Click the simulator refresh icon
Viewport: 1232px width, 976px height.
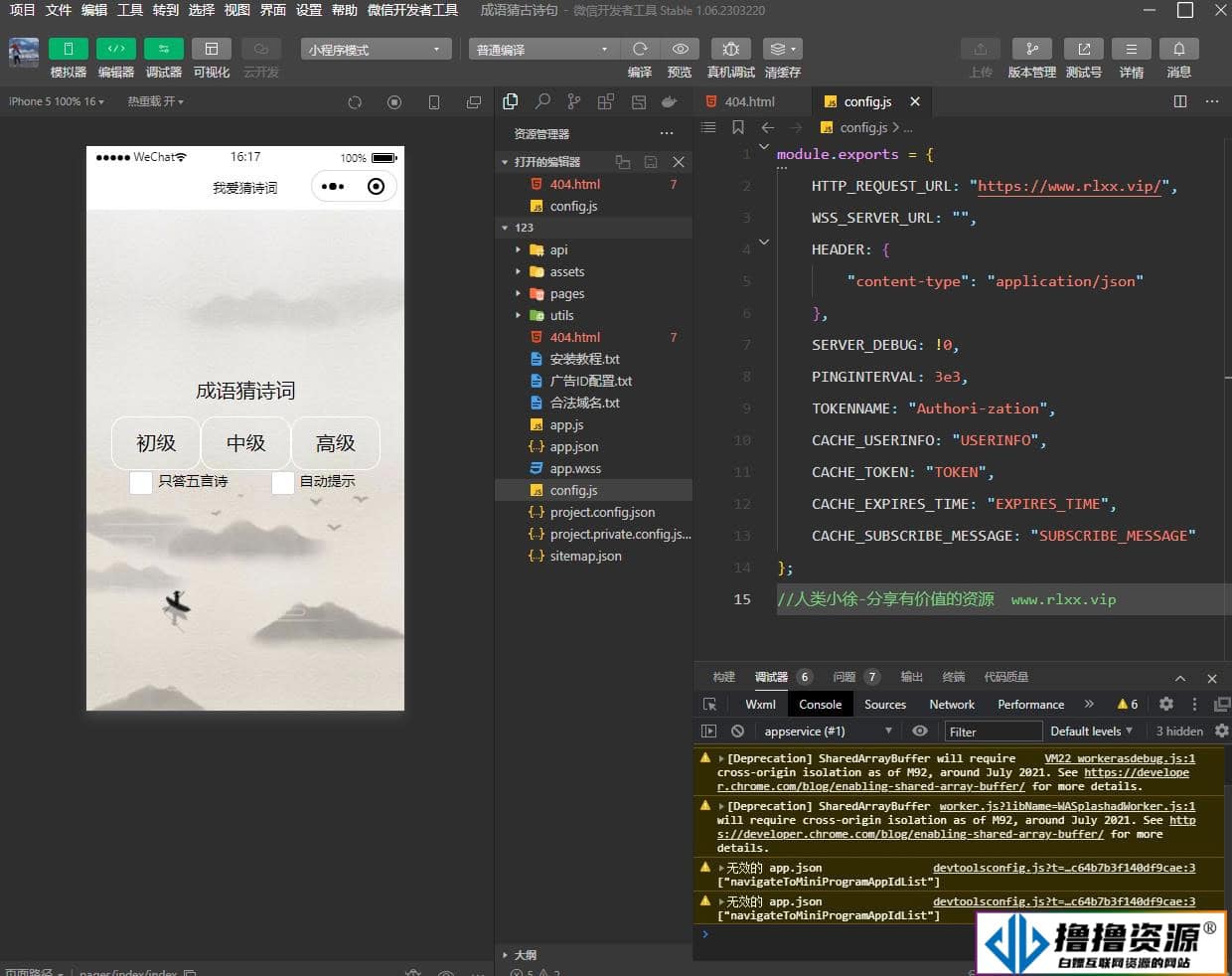(x=355, y=102)
